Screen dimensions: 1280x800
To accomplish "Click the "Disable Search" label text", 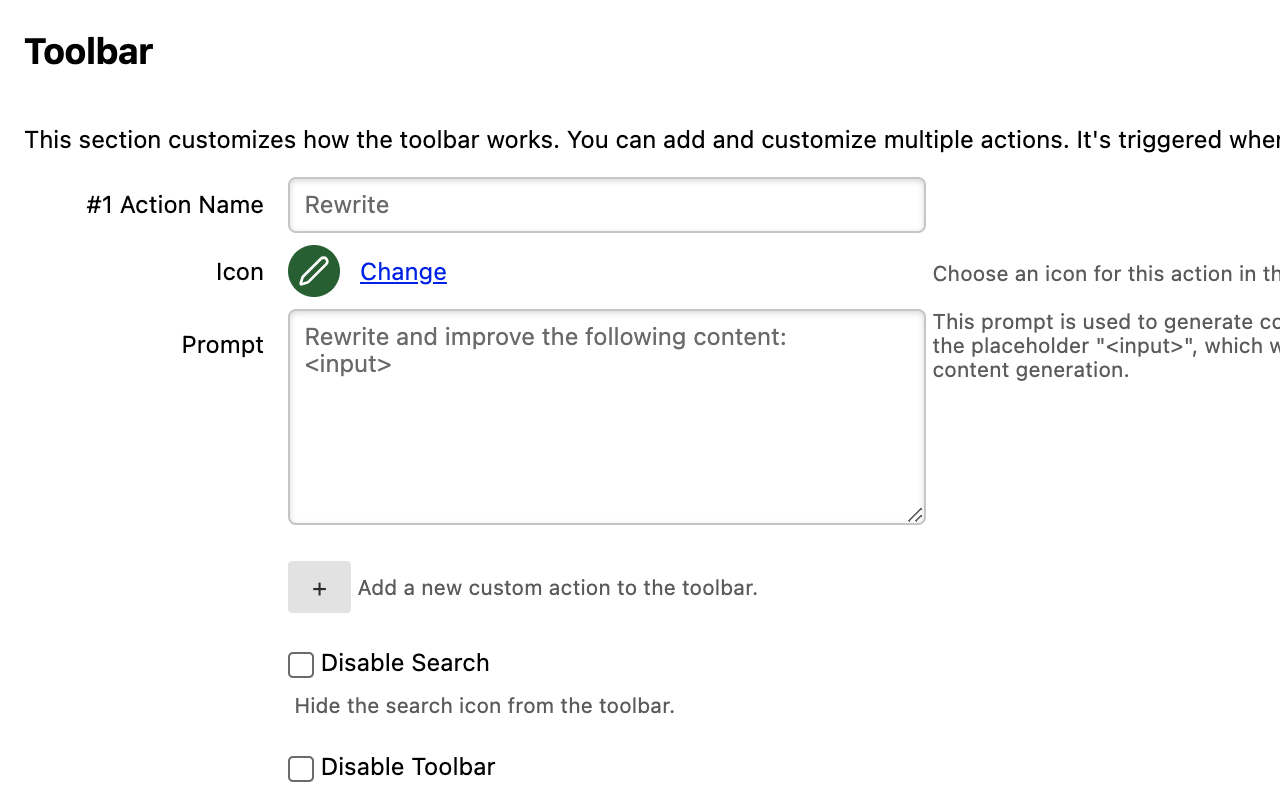I will (405, 663).
